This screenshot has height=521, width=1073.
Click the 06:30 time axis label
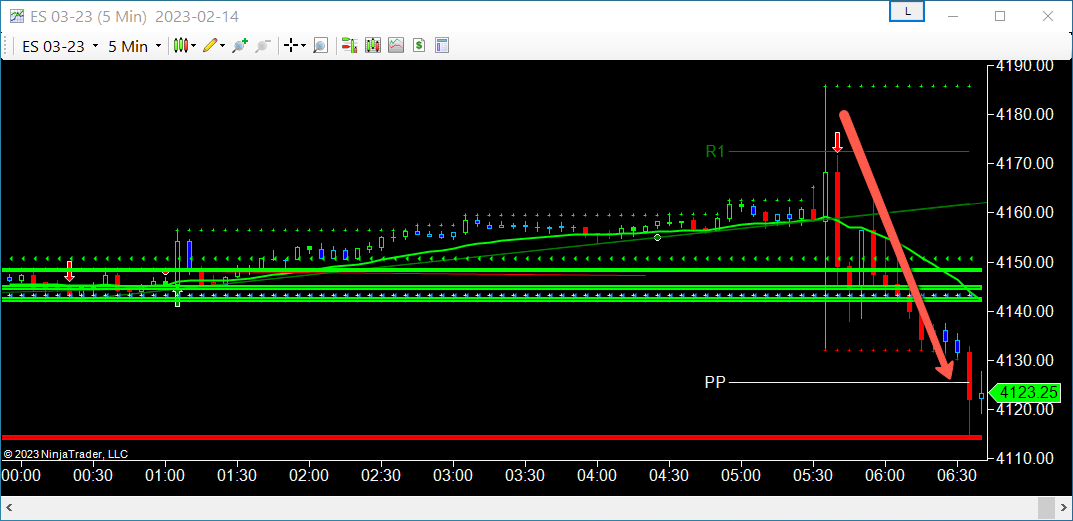point(957,474)
